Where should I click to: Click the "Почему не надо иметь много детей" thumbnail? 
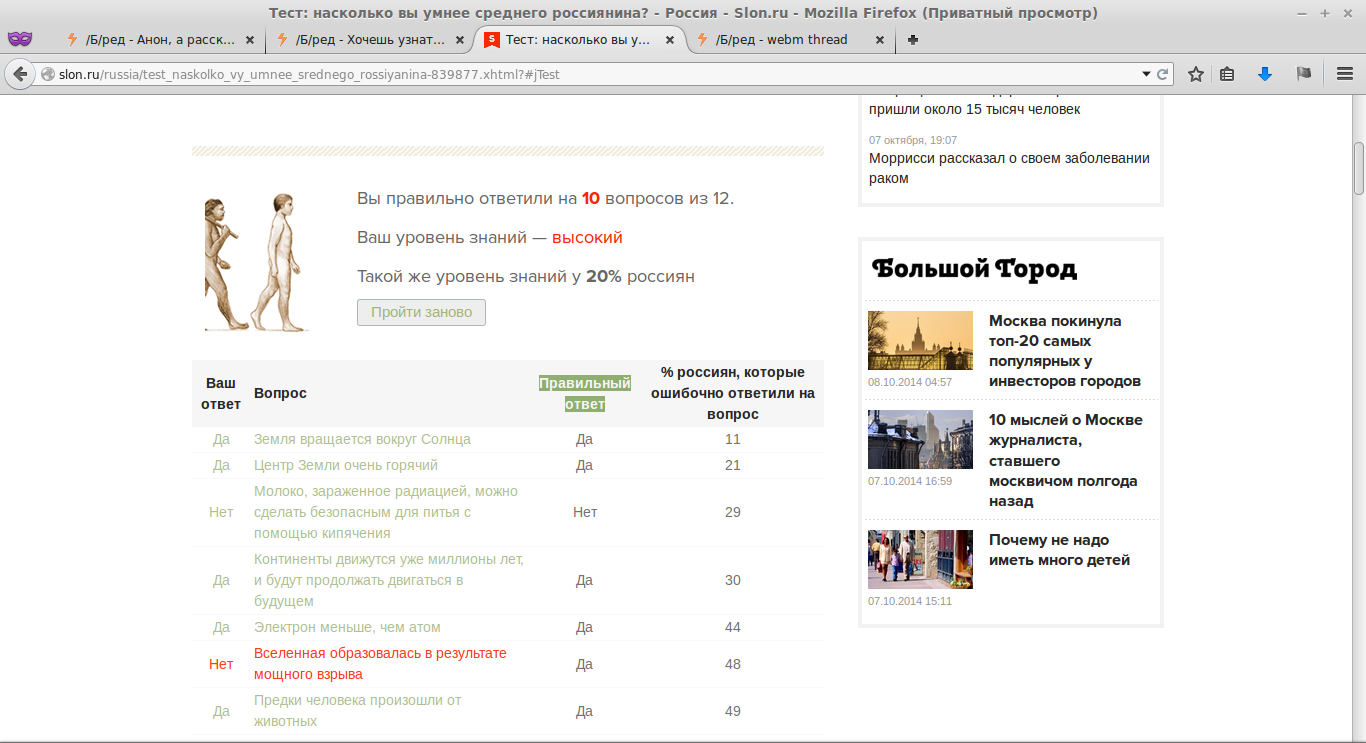(x=920, y=559)
